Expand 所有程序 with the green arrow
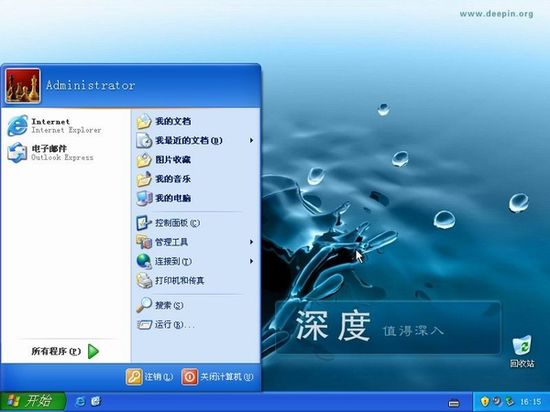Viewport: 550px width, 412px height. 93,351
